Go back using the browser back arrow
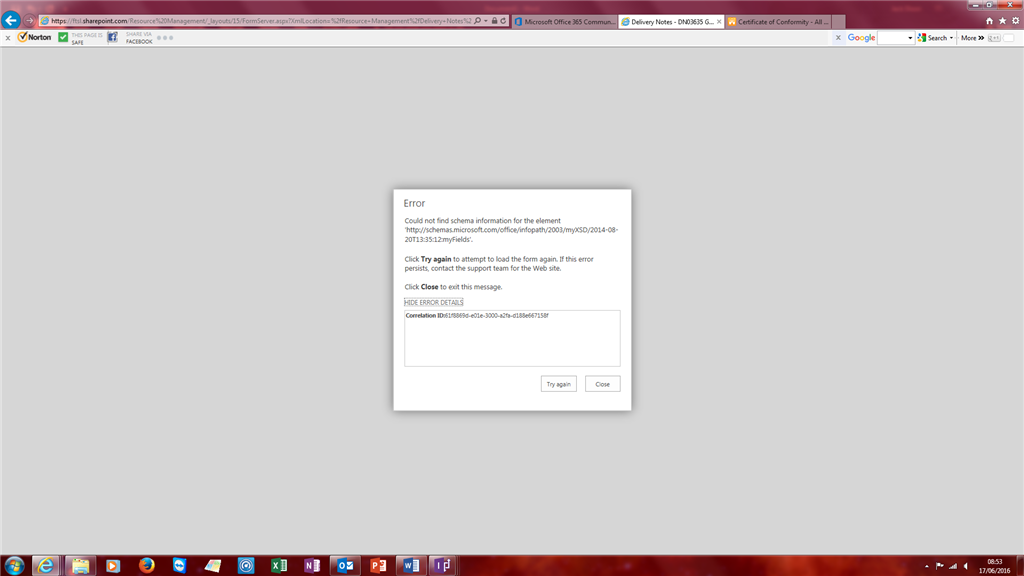Image resolution: width=1024 pixels, height=576 pixels. [10, 20]
